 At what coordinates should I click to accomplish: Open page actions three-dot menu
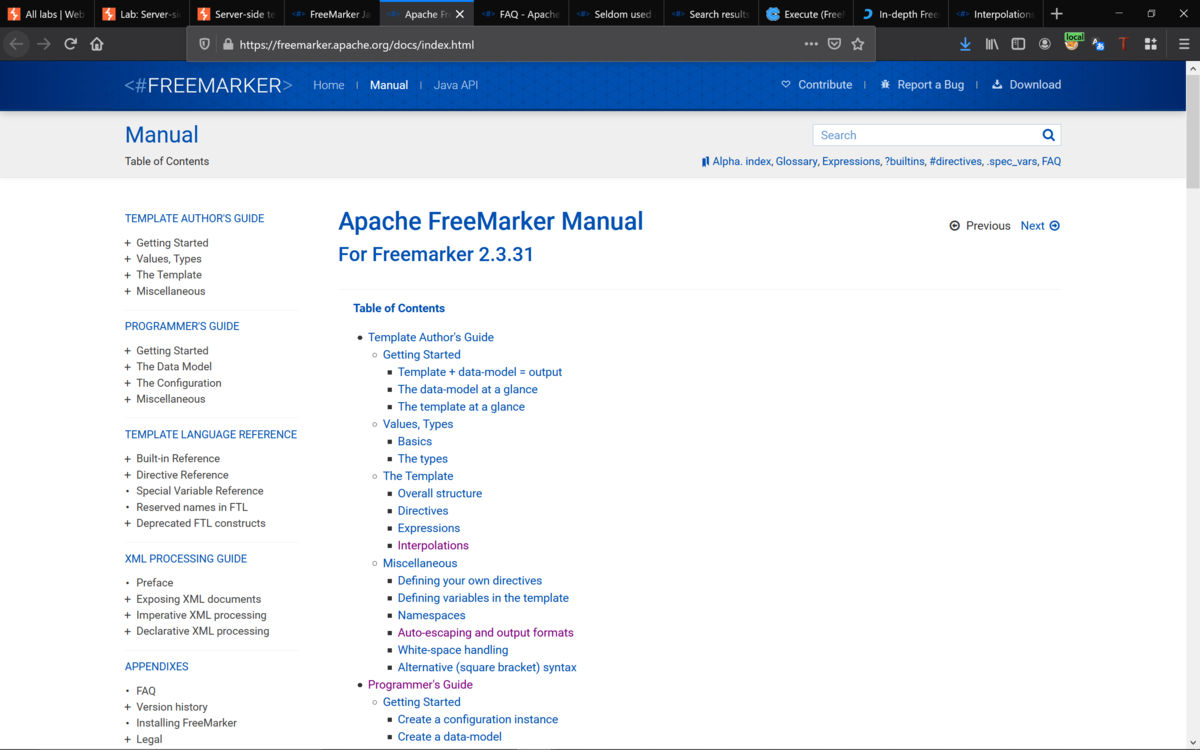[811, 44]
